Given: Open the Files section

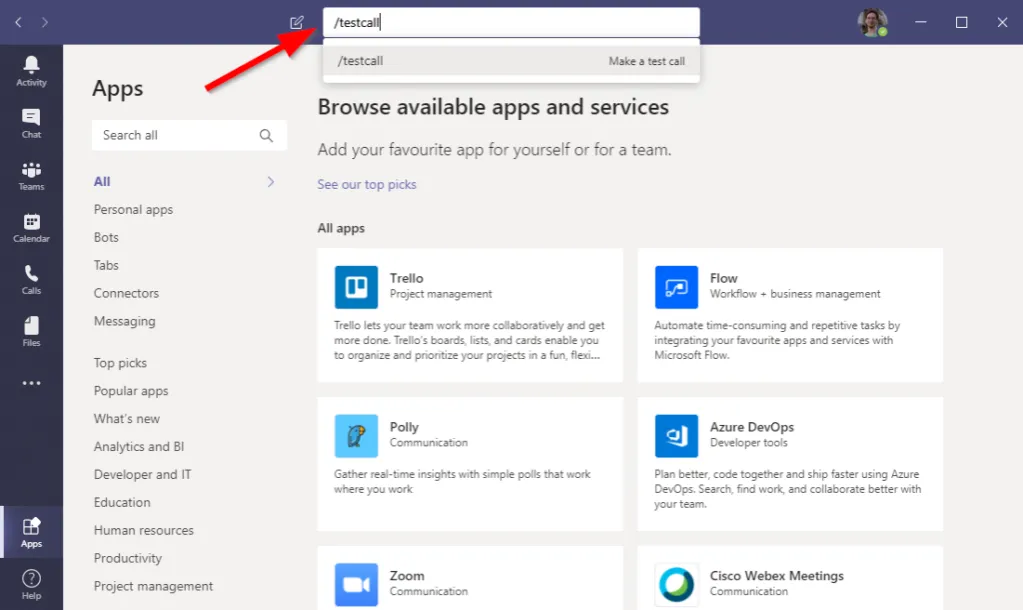Looking at the screenshot, I should coord(31,332).
